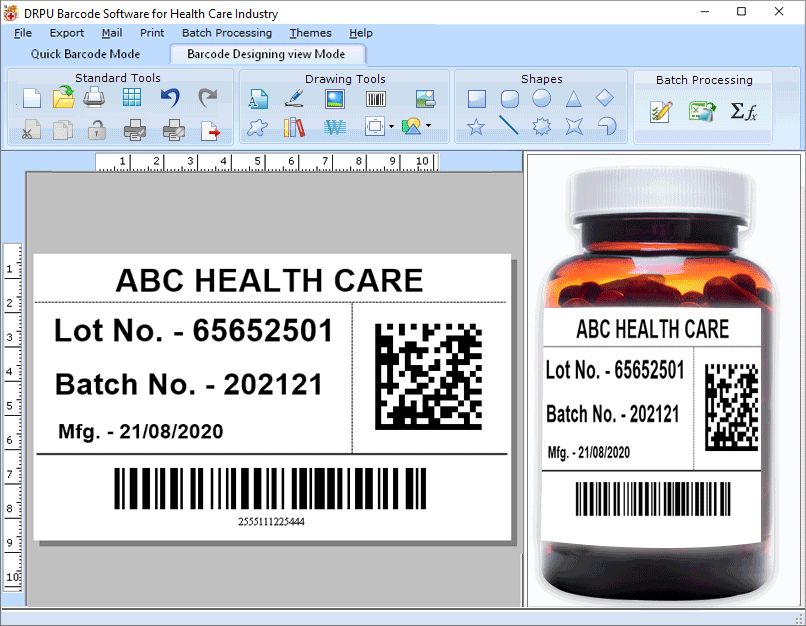Select the 2D data matrix barcode on the label

coord(428,376)
